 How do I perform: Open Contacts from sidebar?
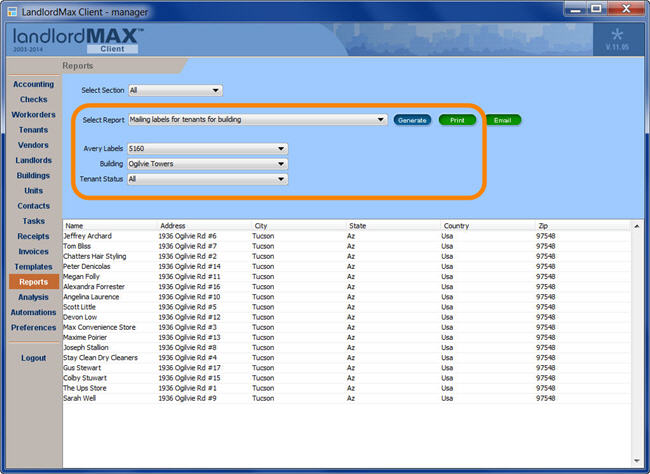pyautogui.click(x=34, y=206)
